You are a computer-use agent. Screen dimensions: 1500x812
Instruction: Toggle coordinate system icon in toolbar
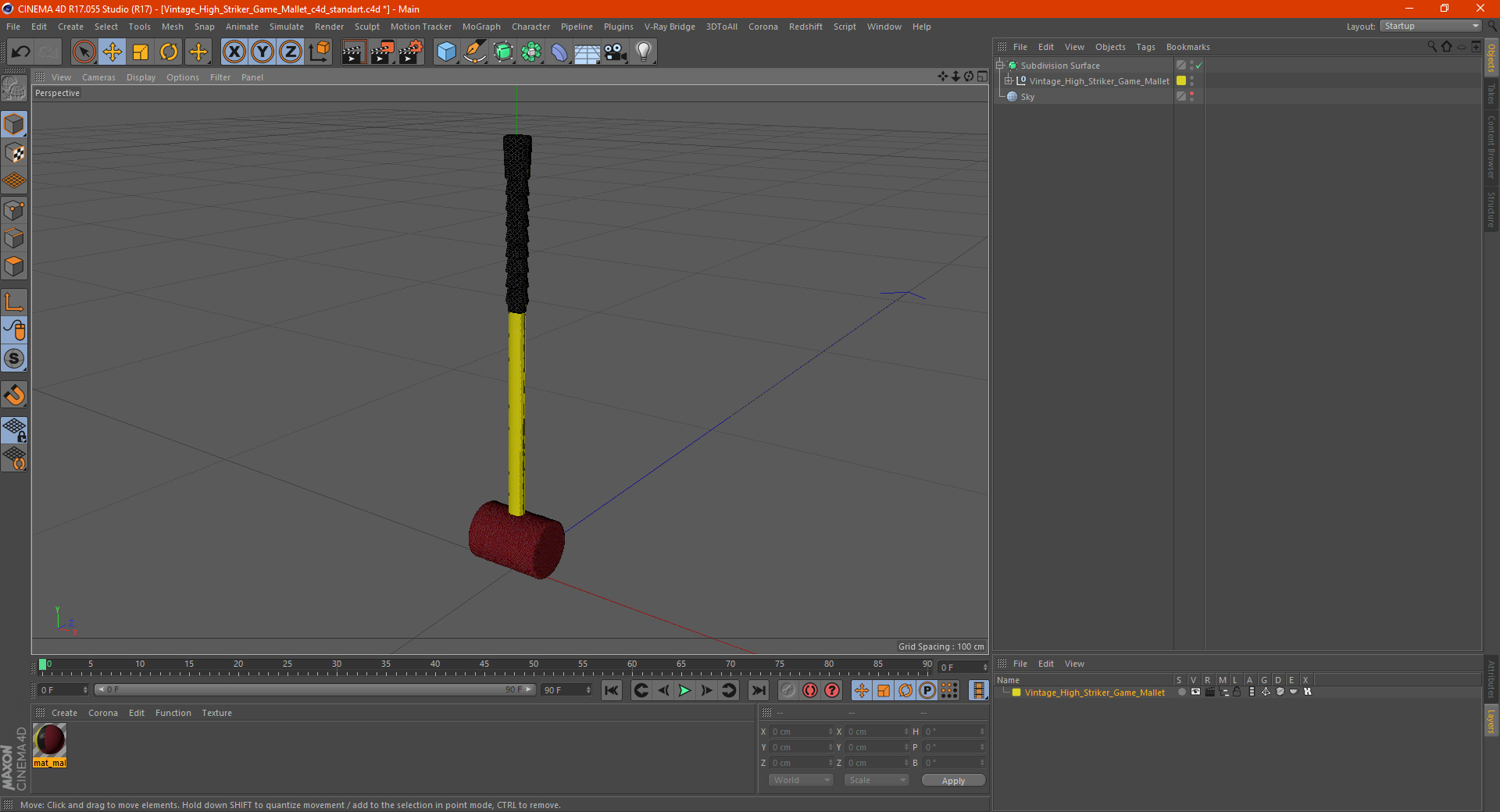pyautogui.click(x=319, y=52)
